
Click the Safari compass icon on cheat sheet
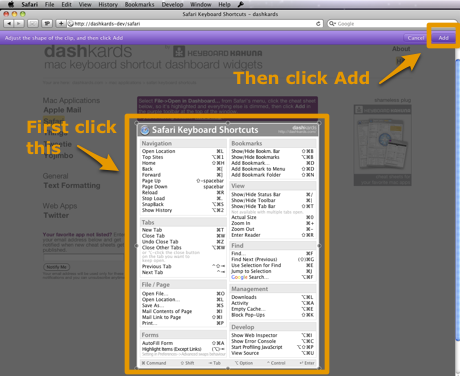pos(145,130)
